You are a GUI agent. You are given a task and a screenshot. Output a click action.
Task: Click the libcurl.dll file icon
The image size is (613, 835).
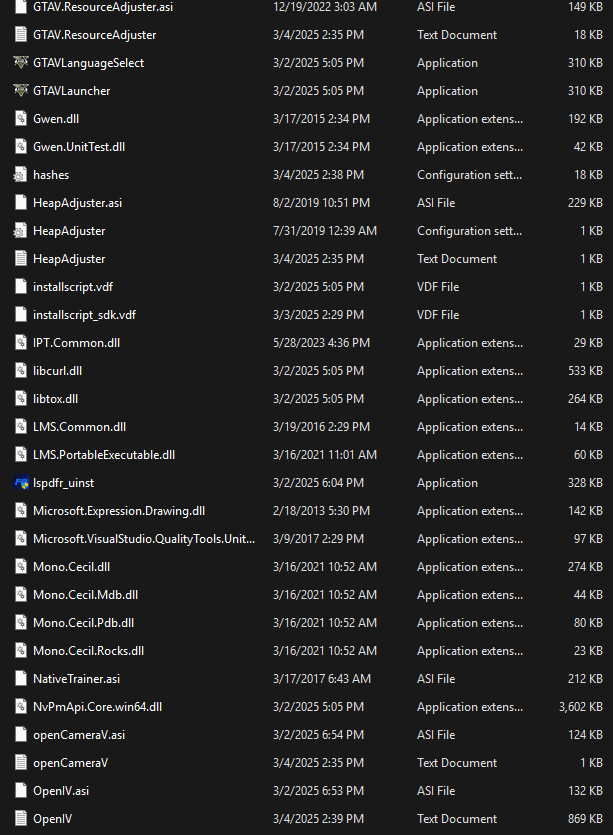[x=21, y=371]
